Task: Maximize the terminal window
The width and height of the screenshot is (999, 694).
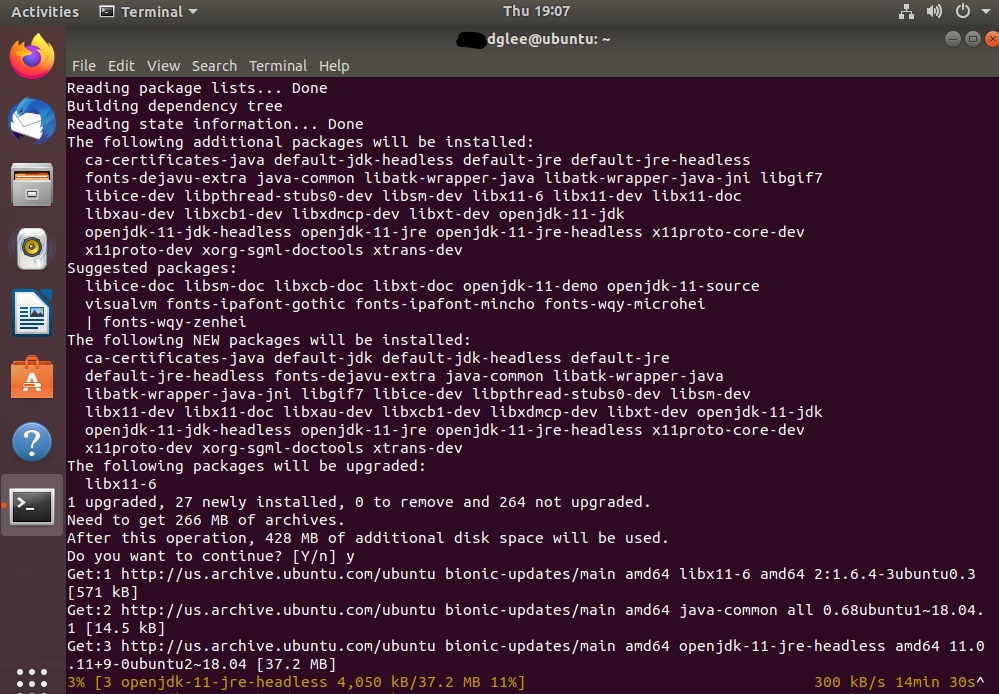Action: 973,39
